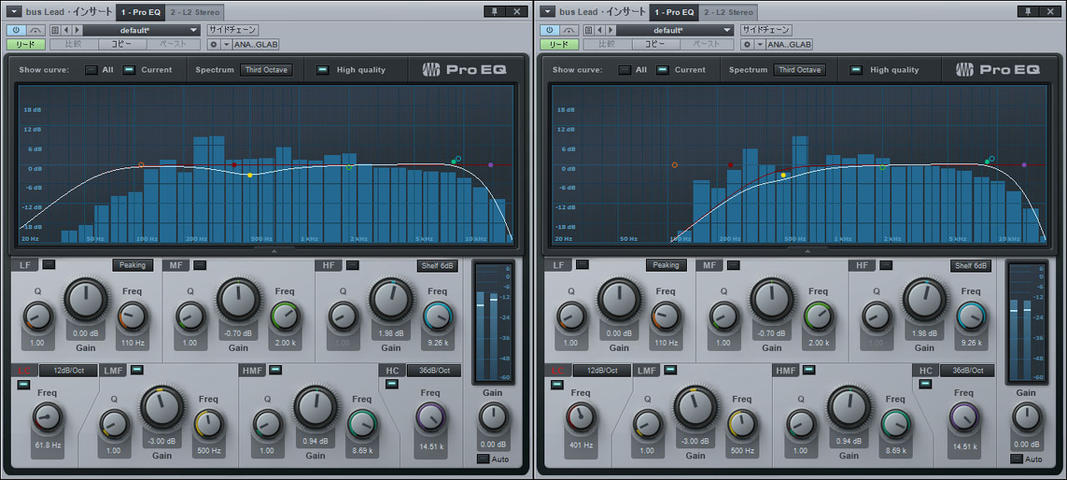Select the 1 - Pro EQ tab, right window
The width and height of the screenshot is (1067, 480).
tap(674, 12)
